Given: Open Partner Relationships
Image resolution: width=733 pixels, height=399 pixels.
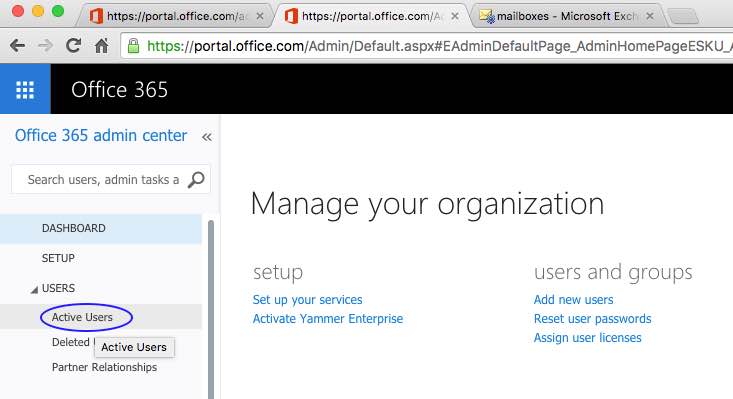Looking at the screenshot, I should [x=104, y=367].
